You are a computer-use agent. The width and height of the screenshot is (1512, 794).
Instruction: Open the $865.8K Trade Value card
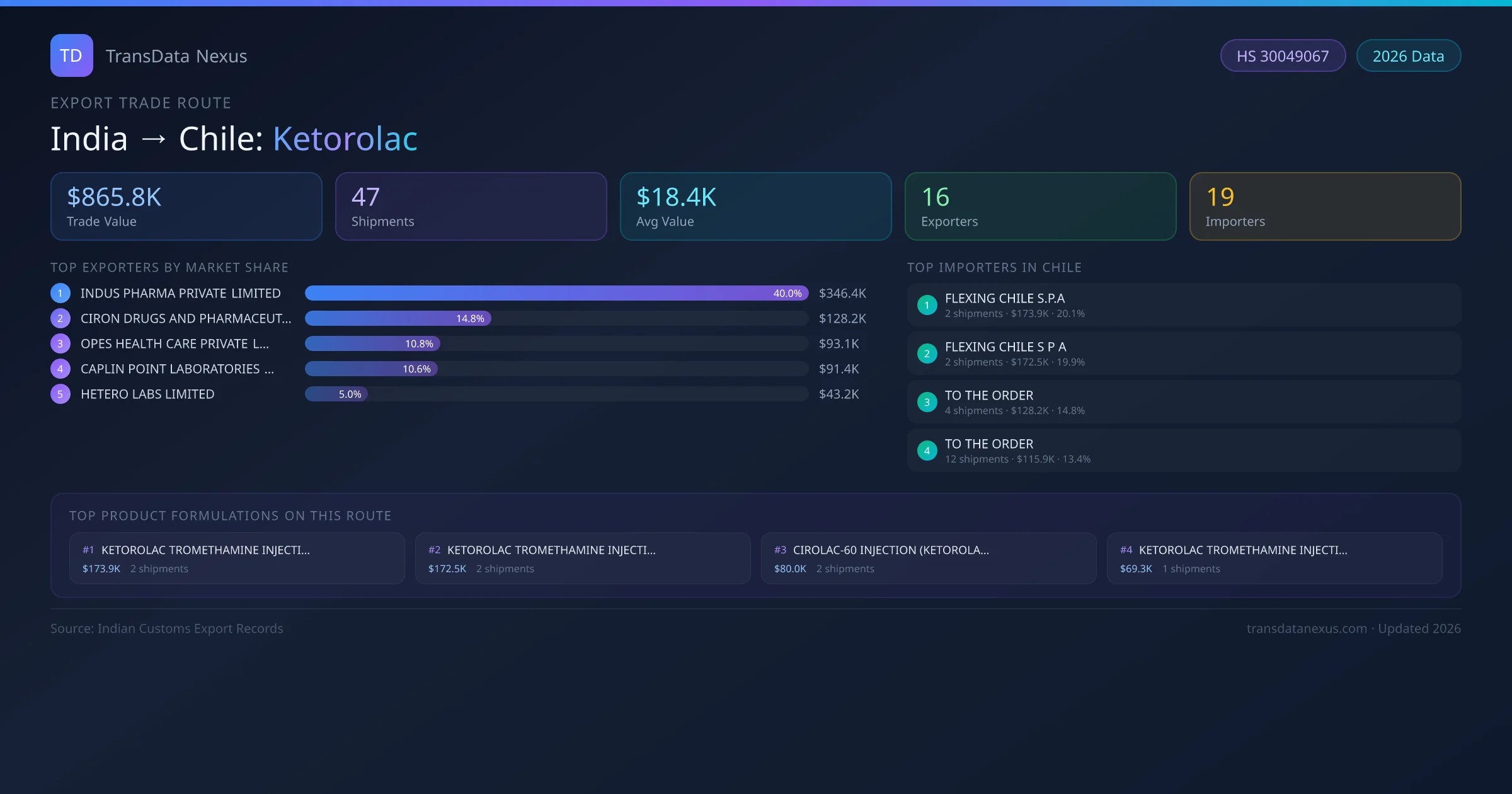[186, 207]
